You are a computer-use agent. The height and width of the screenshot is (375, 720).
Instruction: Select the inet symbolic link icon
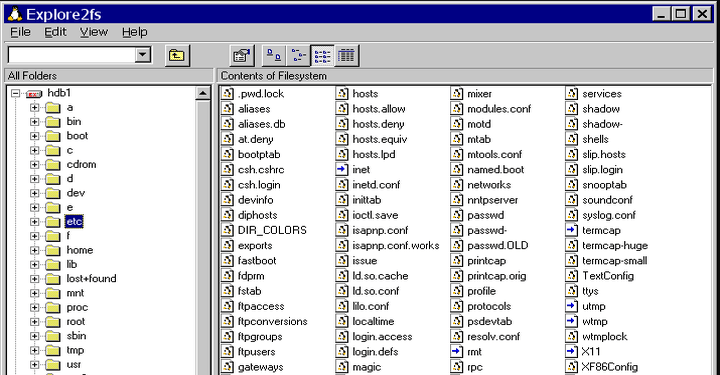pos(342,169)
